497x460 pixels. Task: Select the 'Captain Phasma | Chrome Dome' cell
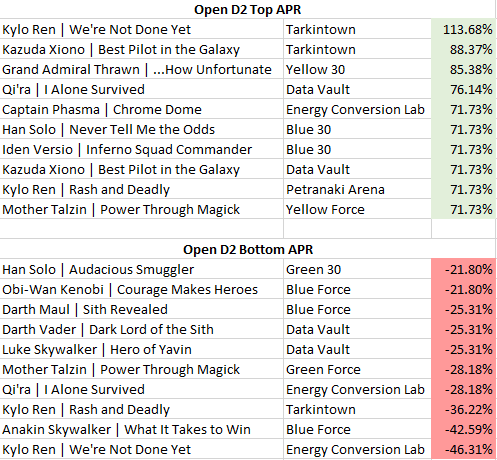click(141, 109)
